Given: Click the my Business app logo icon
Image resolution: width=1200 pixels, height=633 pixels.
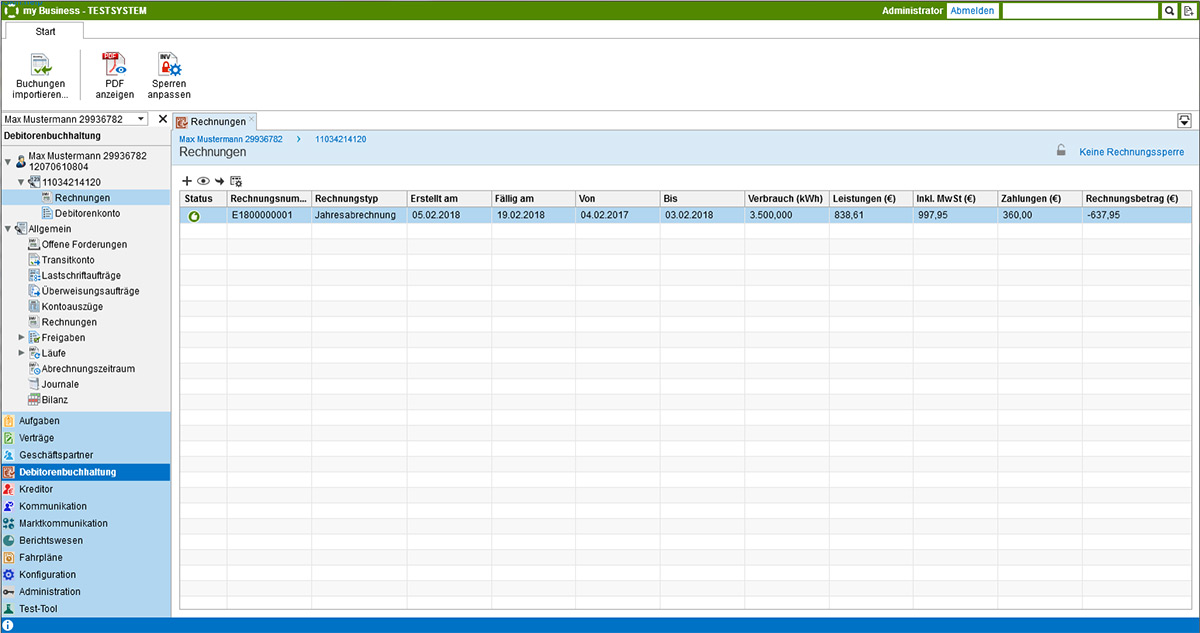Looking at the screenshot, I should click(x=10, y=10).
